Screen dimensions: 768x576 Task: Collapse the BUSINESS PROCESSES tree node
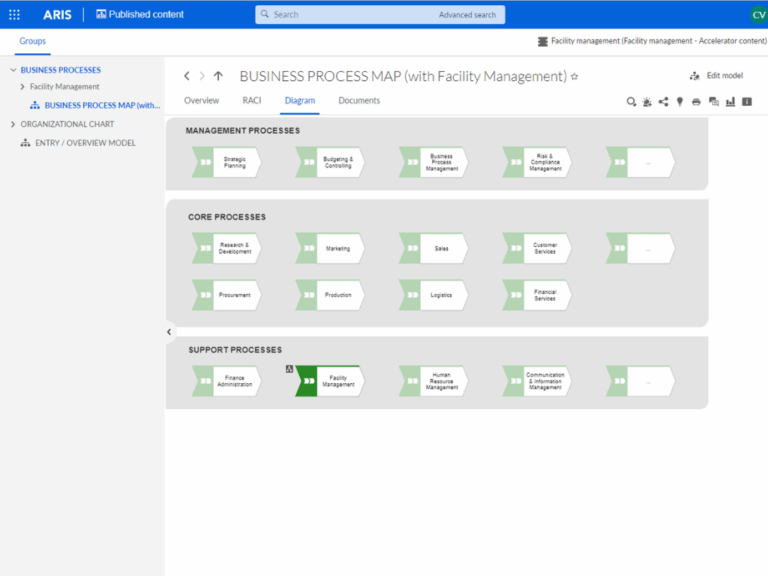[13, 70]
